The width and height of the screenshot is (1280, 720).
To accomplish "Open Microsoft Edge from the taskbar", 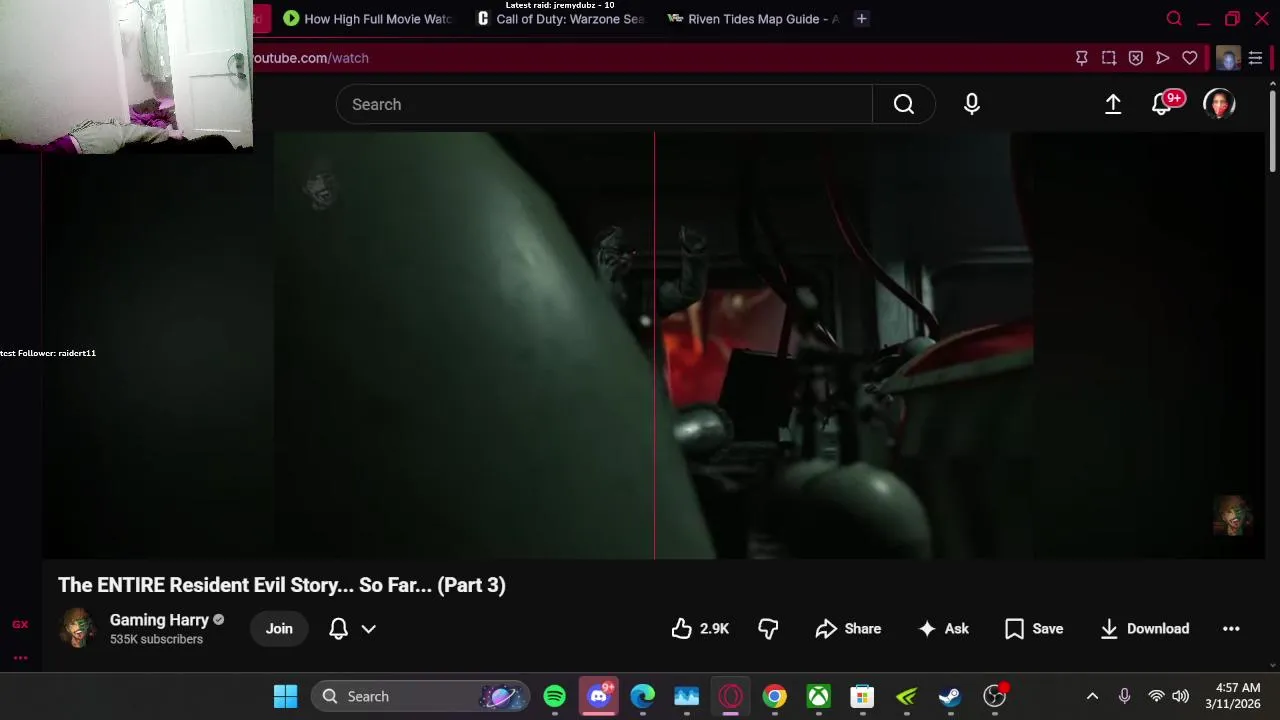I will tap(642, 696).
